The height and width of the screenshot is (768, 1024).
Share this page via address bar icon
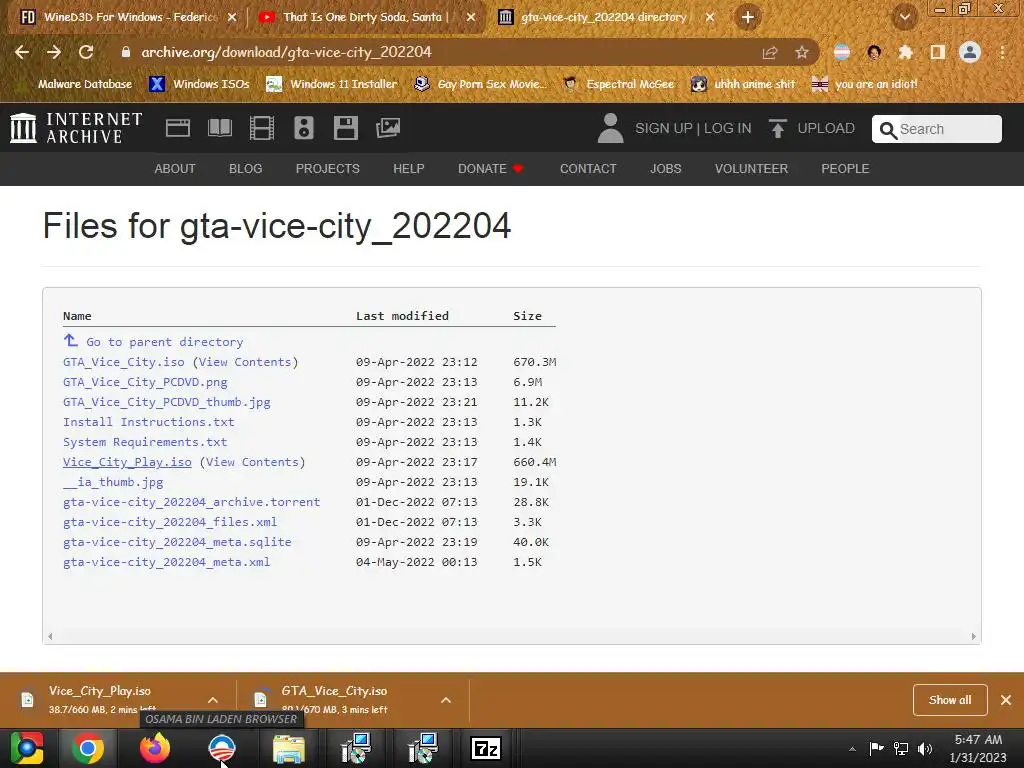(x=770, y=53)
